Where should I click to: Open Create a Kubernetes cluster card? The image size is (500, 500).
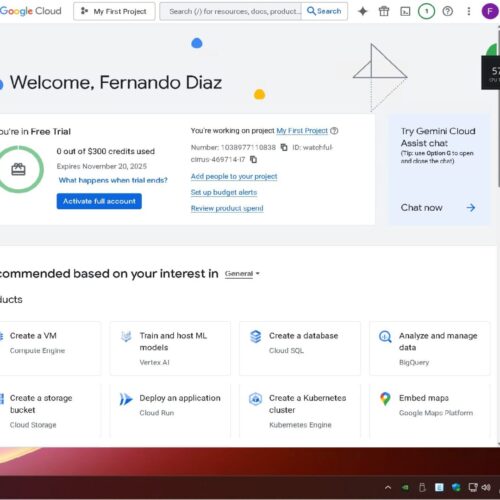300,411
